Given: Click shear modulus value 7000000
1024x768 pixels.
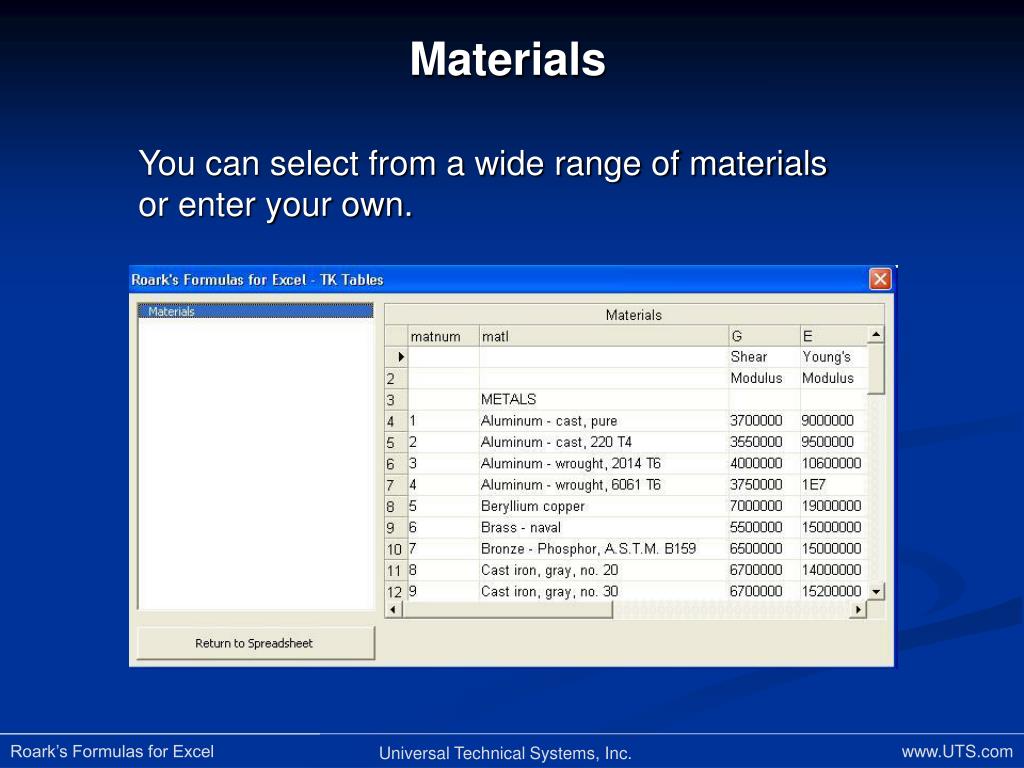Looking at the screenshot, I should (764, 506).
